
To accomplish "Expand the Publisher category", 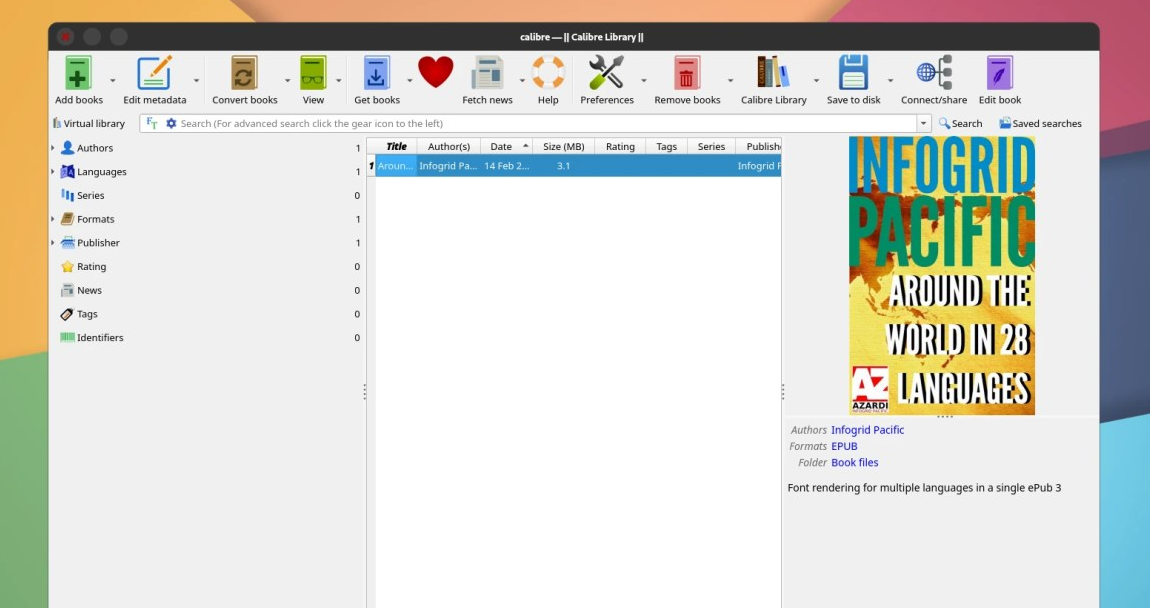I will coord(53,243).
